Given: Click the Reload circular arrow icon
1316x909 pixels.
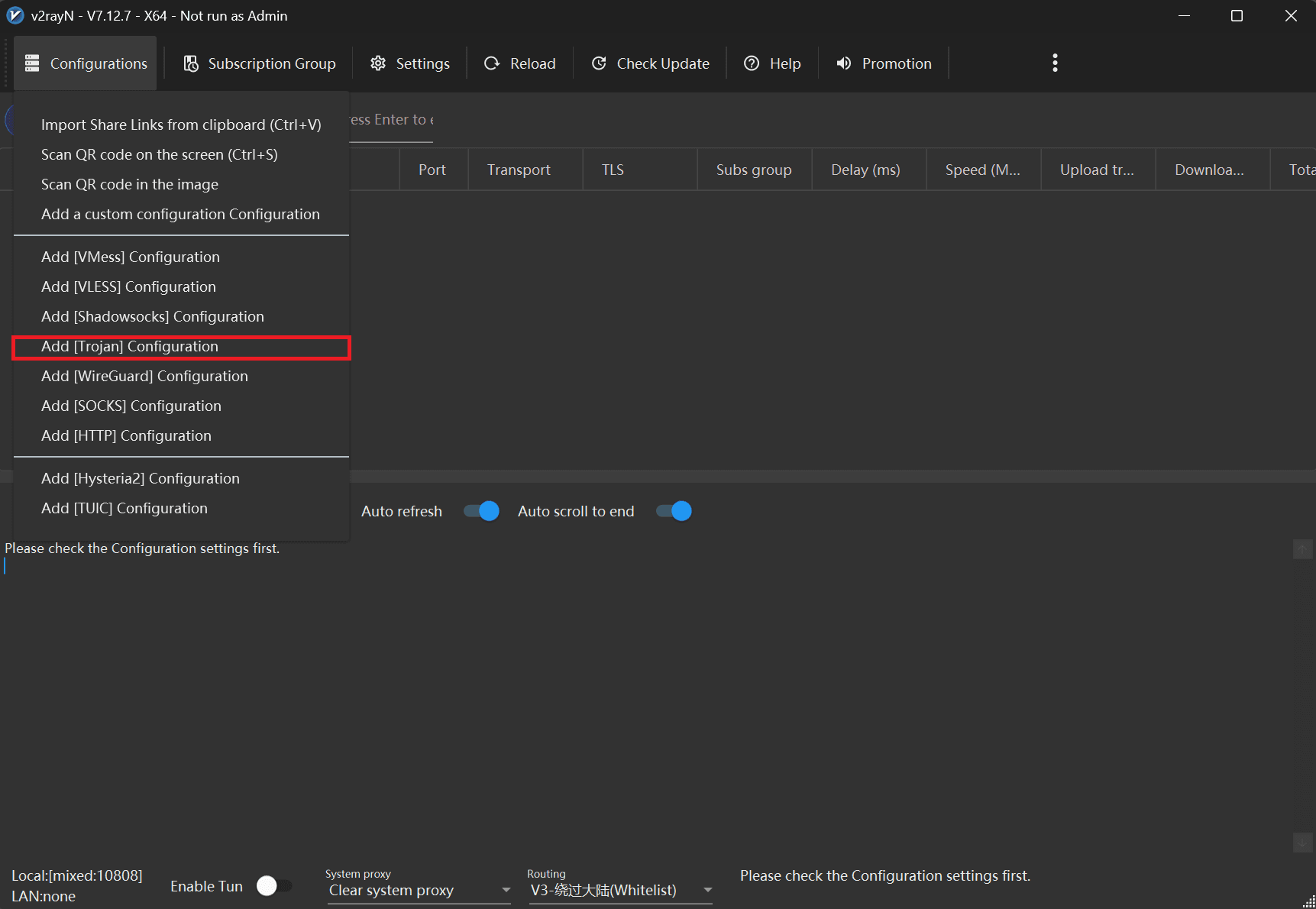Looking at the screenshot, I should [491, 63].
